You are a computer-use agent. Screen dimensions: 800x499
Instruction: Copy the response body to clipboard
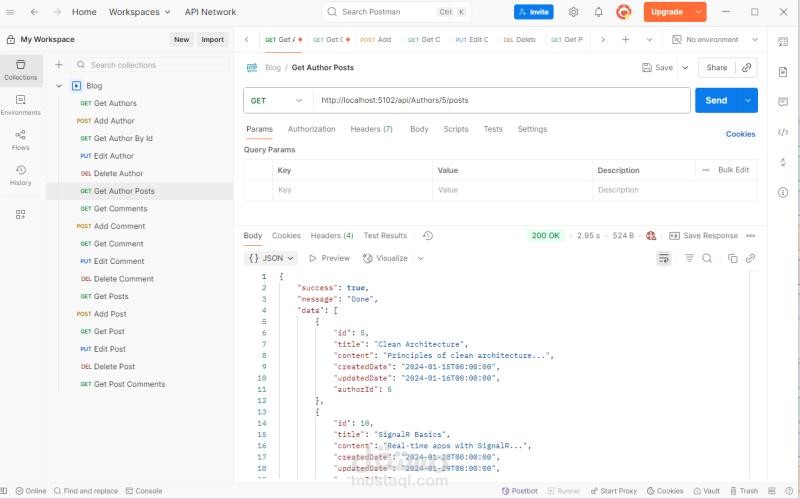click(733, 258)
